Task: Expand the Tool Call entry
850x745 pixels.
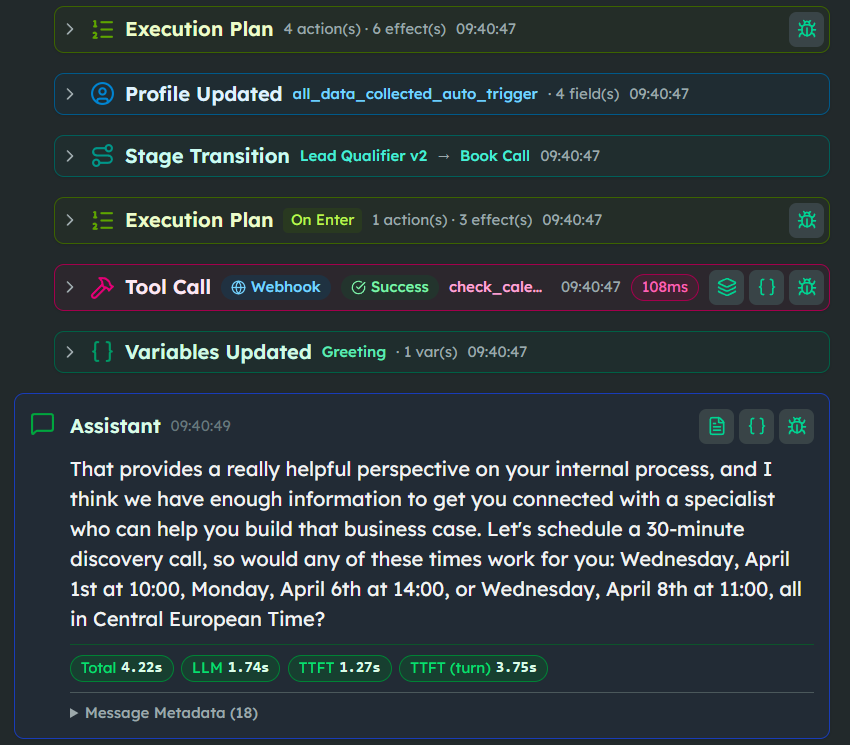Action: [69, 287]
